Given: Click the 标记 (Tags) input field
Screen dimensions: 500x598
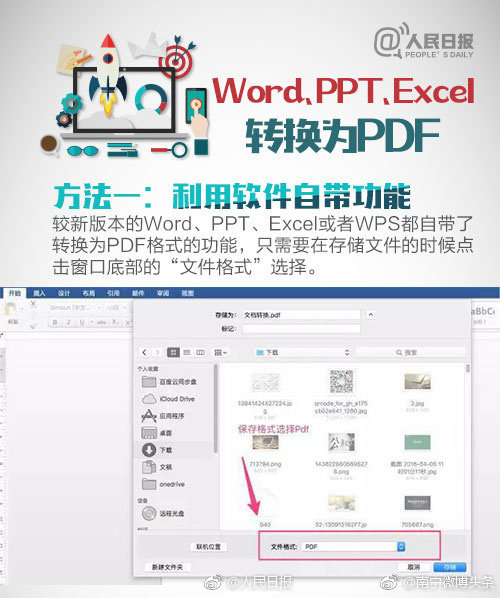Looking at the screenshot, I should [301, 328].
